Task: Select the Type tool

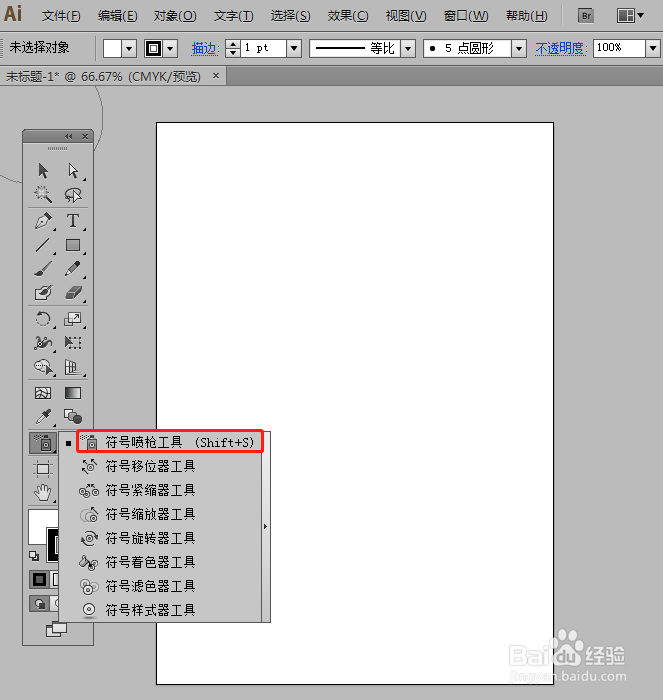Action: (x=73, y=221)
